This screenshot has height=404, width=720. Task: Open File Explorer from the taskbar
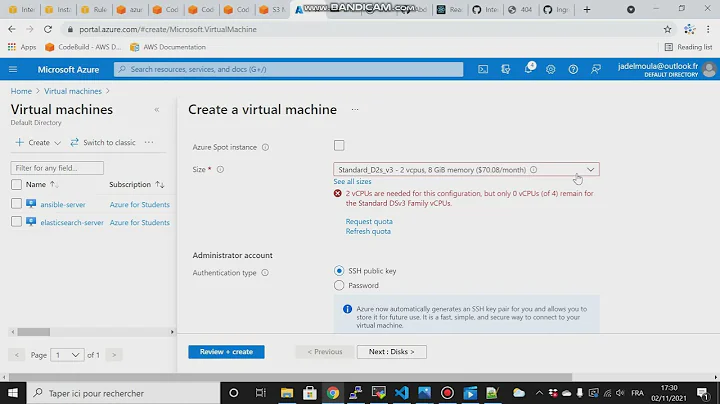[287, 393]
